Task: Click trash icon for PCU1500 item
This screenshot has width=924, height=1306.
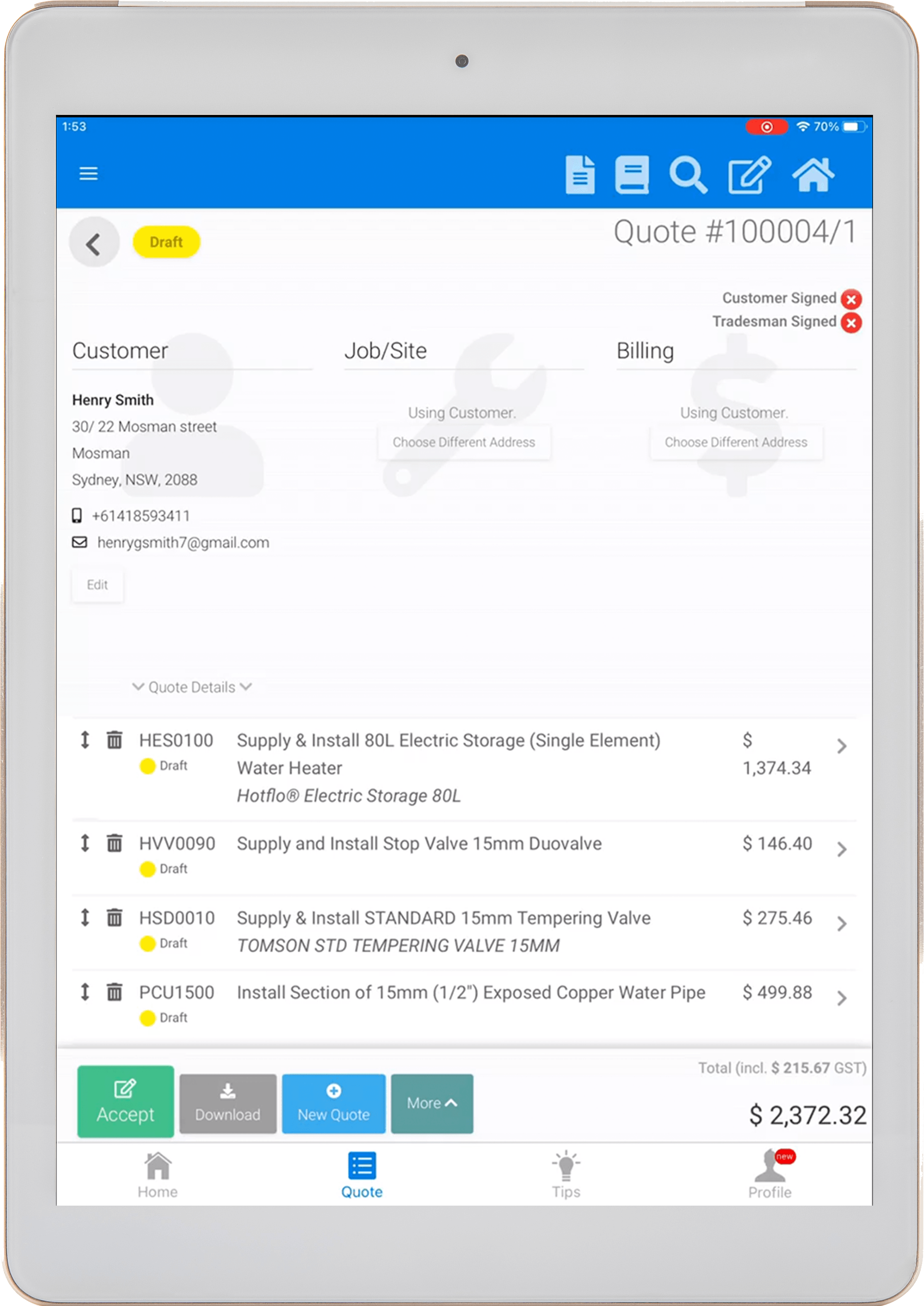Action: (x=114, y=992)
